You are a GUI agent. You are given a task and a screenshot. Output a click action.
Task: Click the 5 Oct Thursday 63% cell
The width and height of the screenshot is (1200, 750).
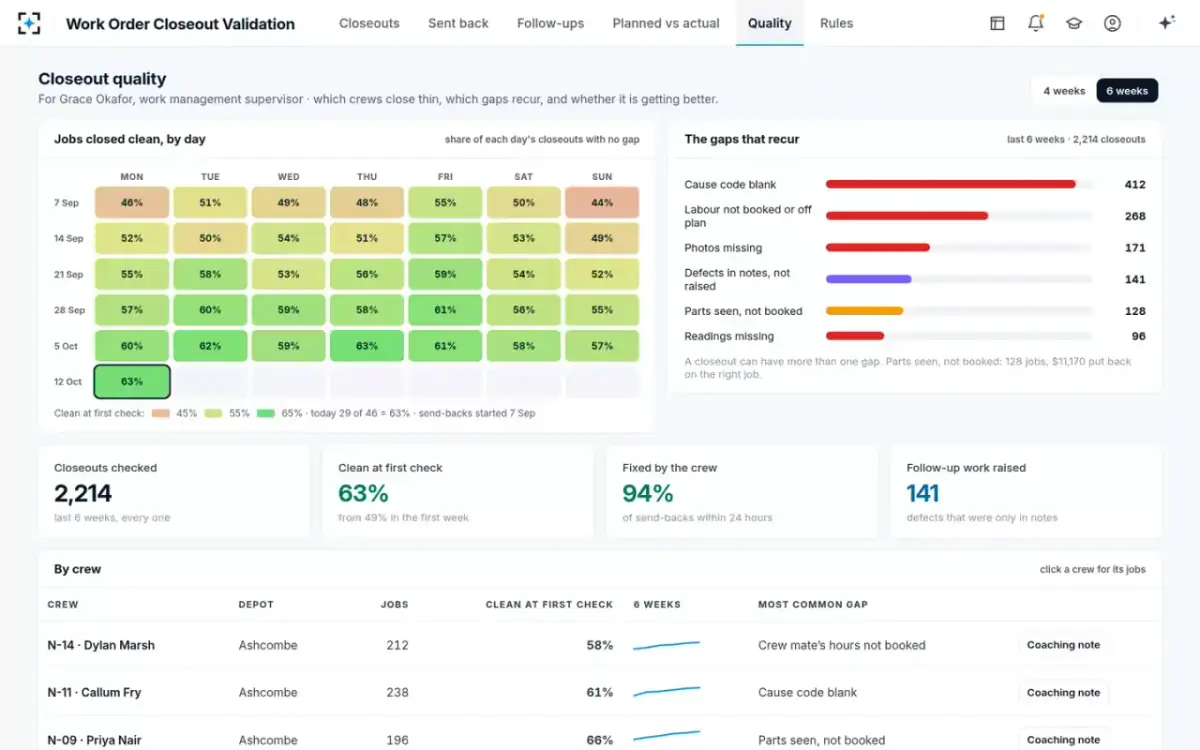(x=367, y=346)
